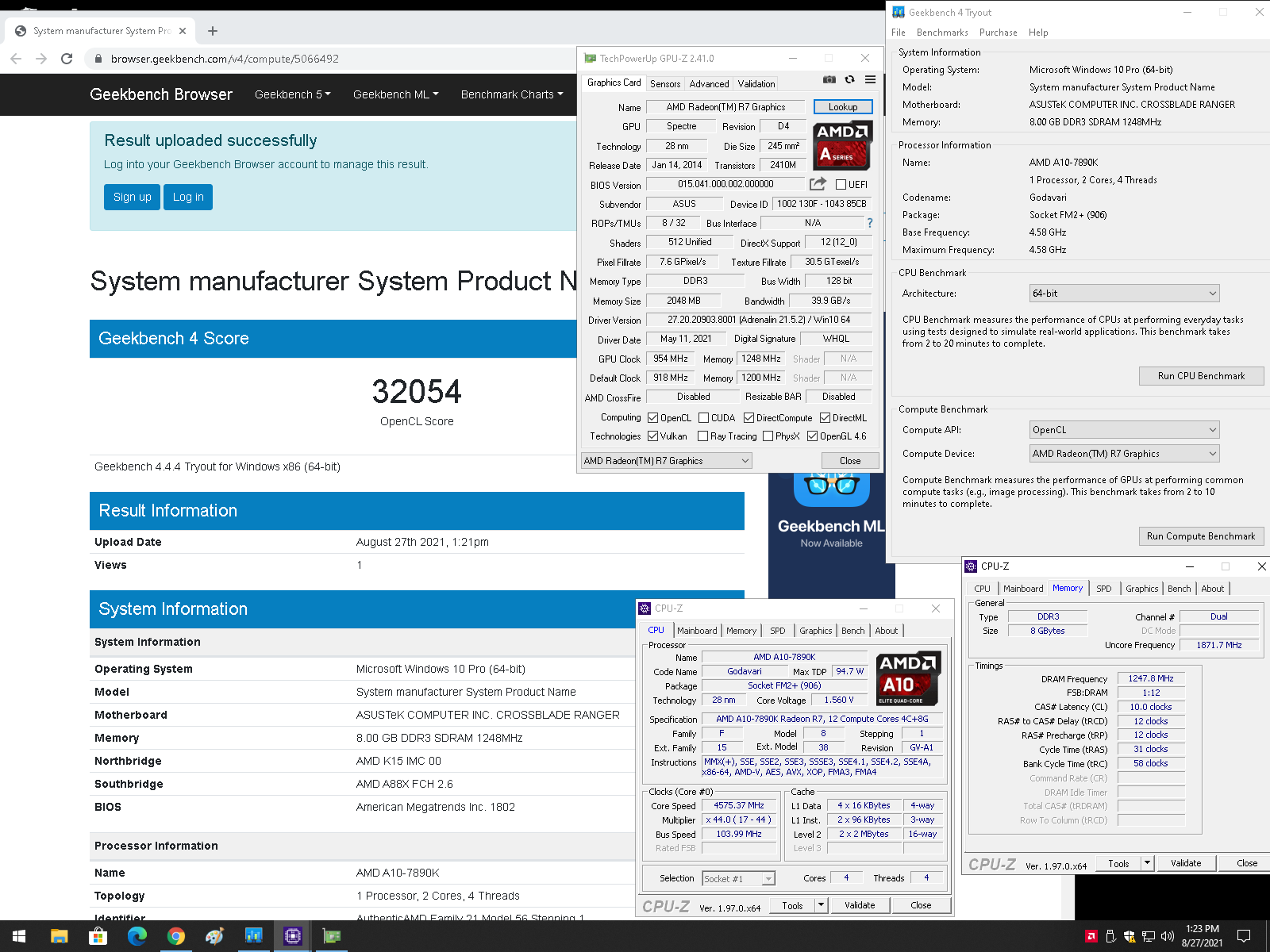1270x952 pixels.
Task: Open Tools dropdown arrow in CPU-Z Memory window
Action: (x=1147, y=863)
